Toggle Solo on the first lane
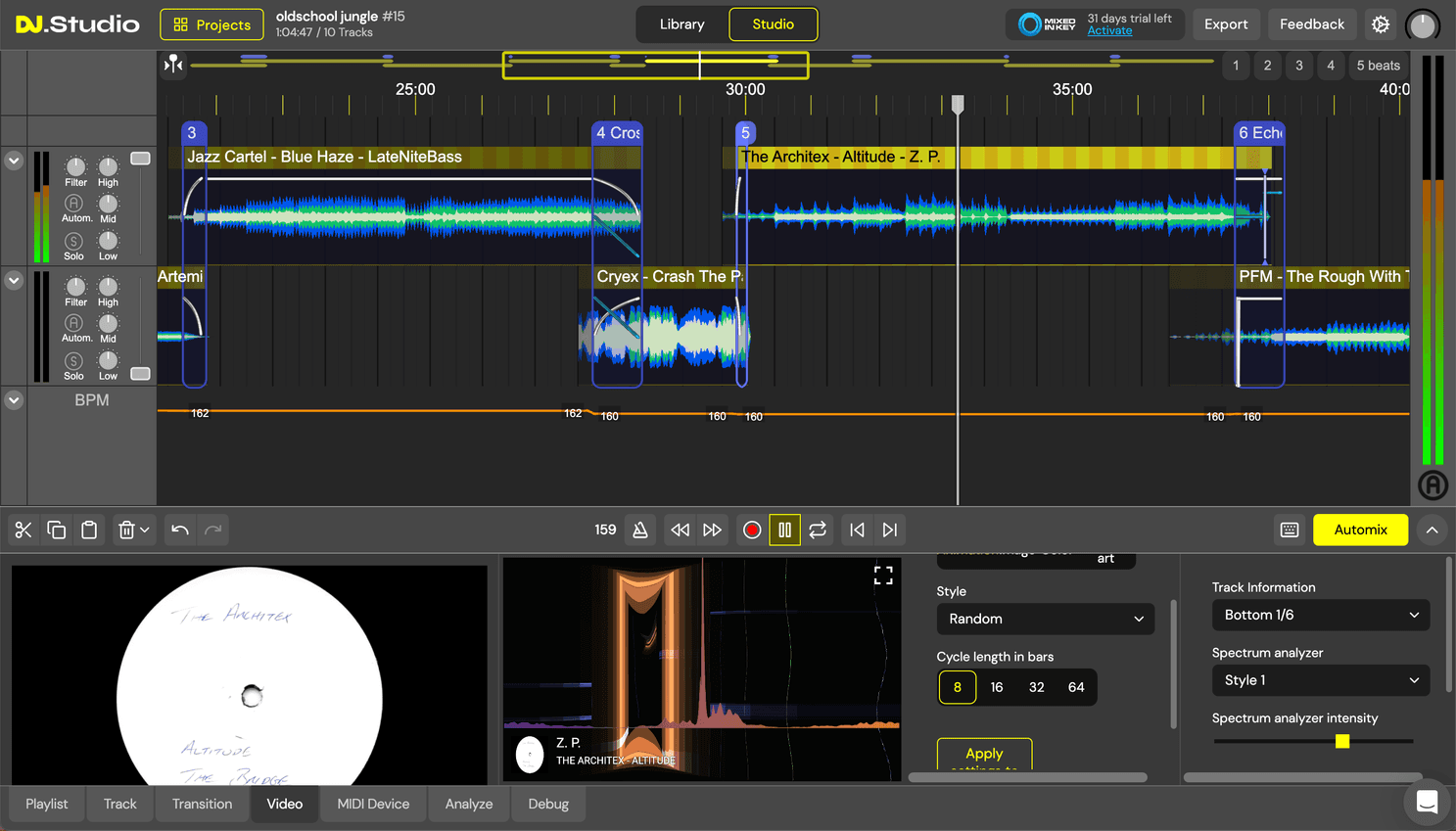Image resolution: width=1456 pixels, height=831 pixels. (73, 241)
